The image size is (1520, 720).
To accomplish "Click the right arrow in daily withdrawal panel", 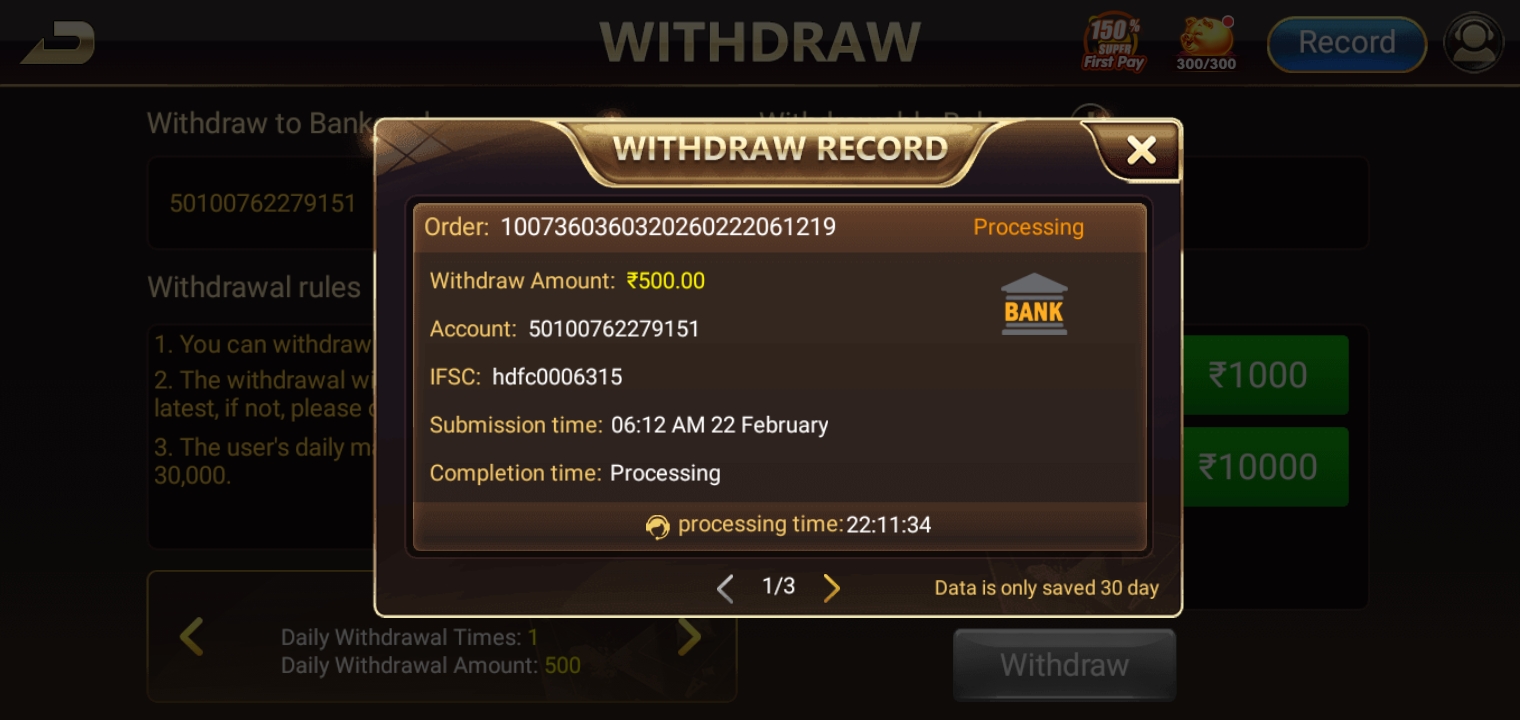I will coord(690,636).
